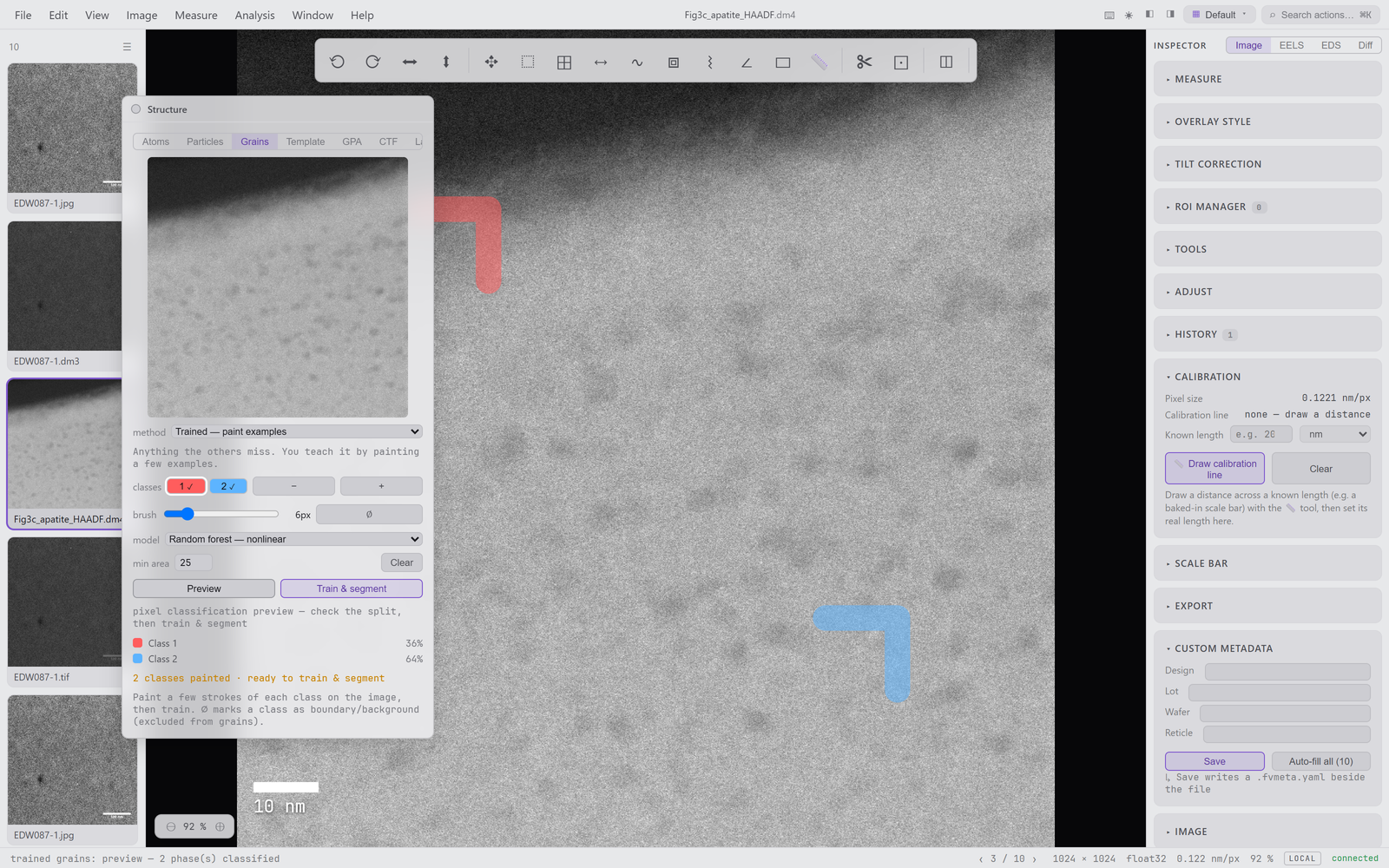The width and height of the screenshot is (1389, 868).
Task: Go to previous image arrow in status bar
Action: (981, 858)
